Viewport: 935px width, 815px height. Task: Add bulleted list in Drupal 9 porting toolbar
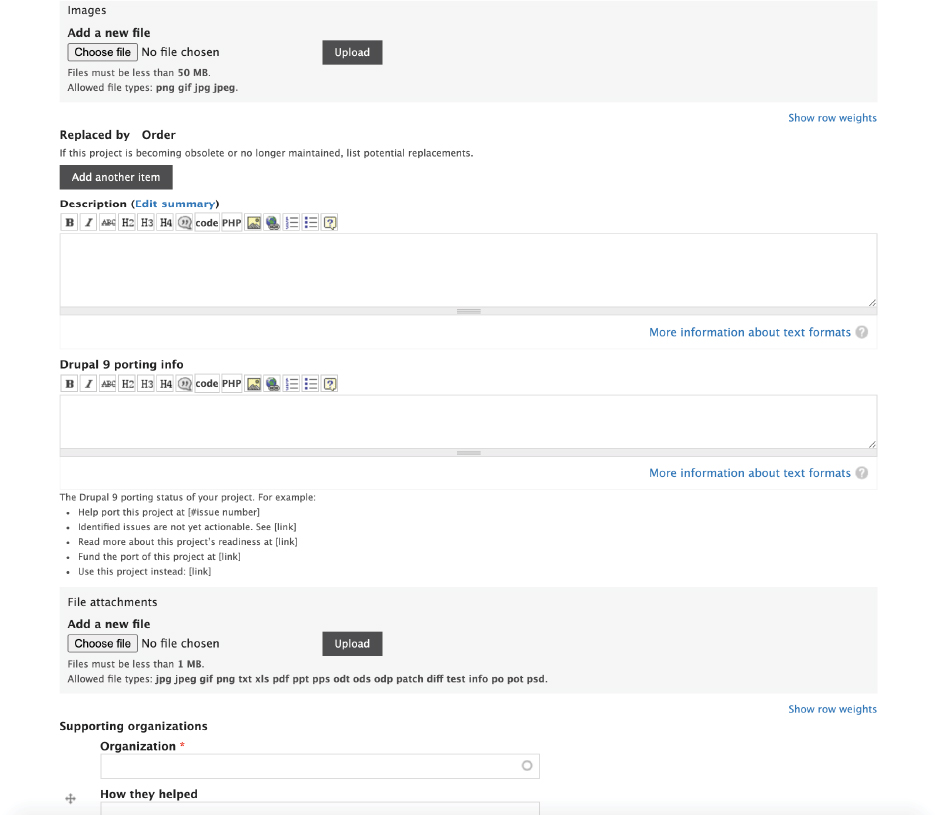pyautogui.click(x=311, y=383)
